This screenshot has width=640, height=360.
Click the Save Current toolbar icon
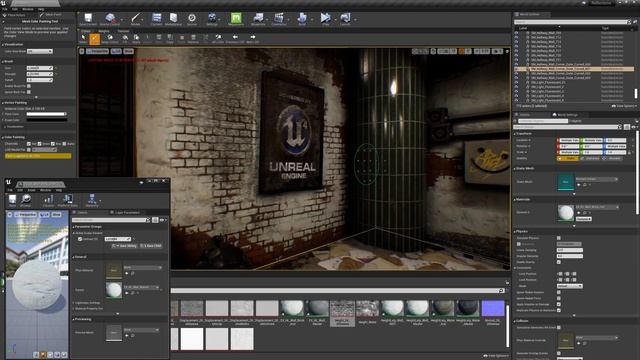pos(88,19)
